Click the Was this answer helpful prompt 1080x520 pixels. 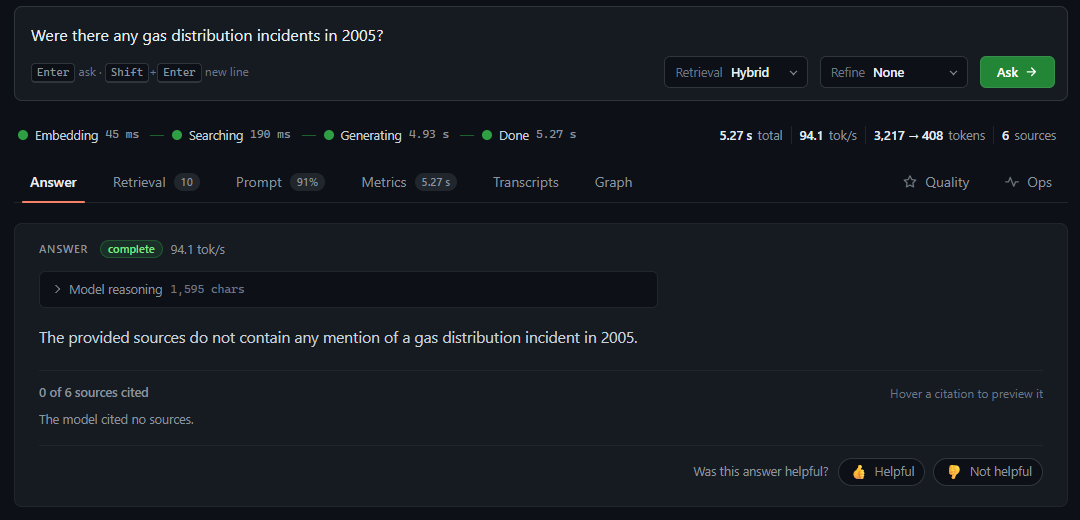pyautogui.click(x=760, y=472)
